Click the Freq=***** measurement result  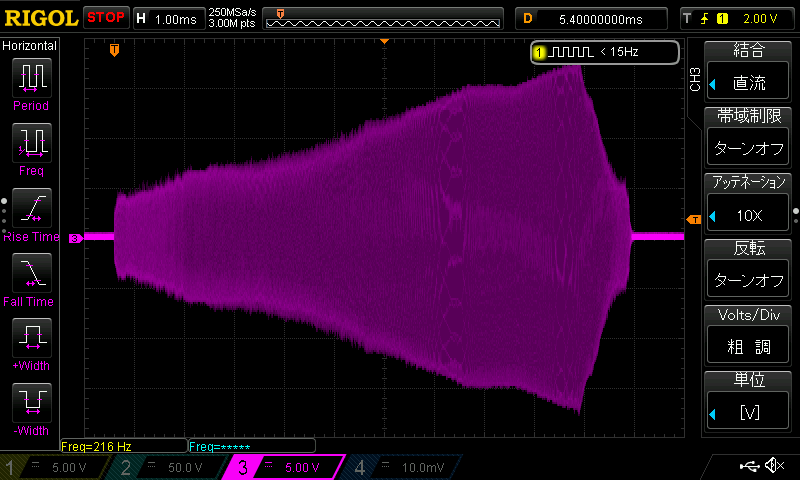pos(252,446)
